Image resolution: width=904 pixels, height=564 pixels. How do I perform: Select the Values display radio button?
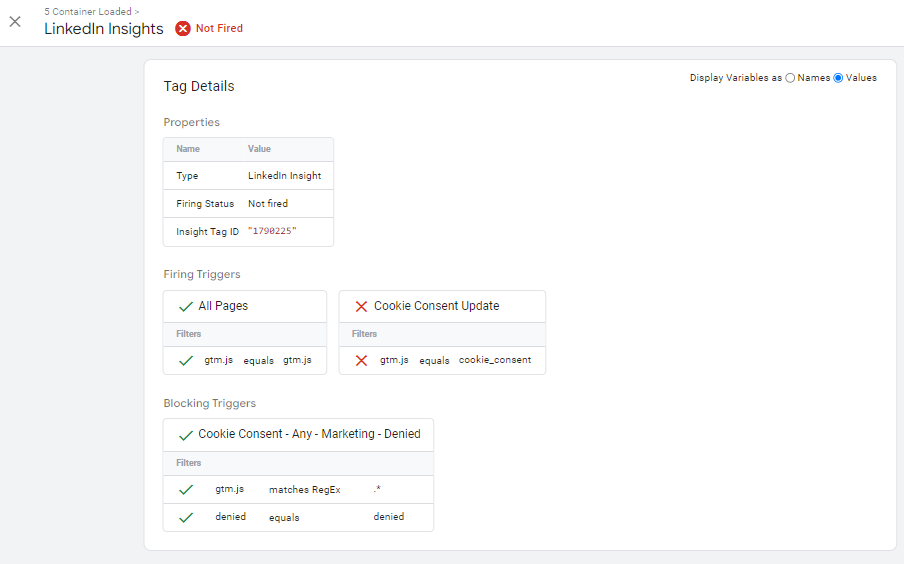(x=838, y=78)
